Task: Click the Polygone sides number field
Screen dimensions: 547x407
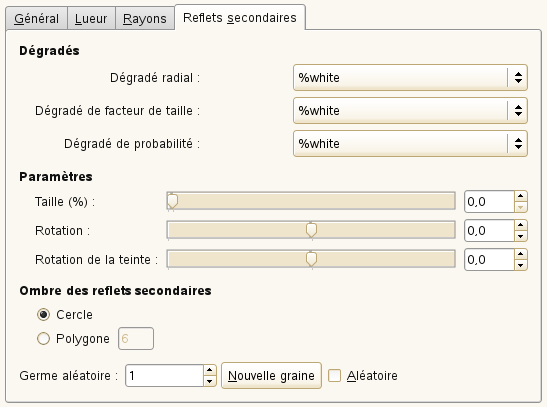Action: click(x=136, y=338)
